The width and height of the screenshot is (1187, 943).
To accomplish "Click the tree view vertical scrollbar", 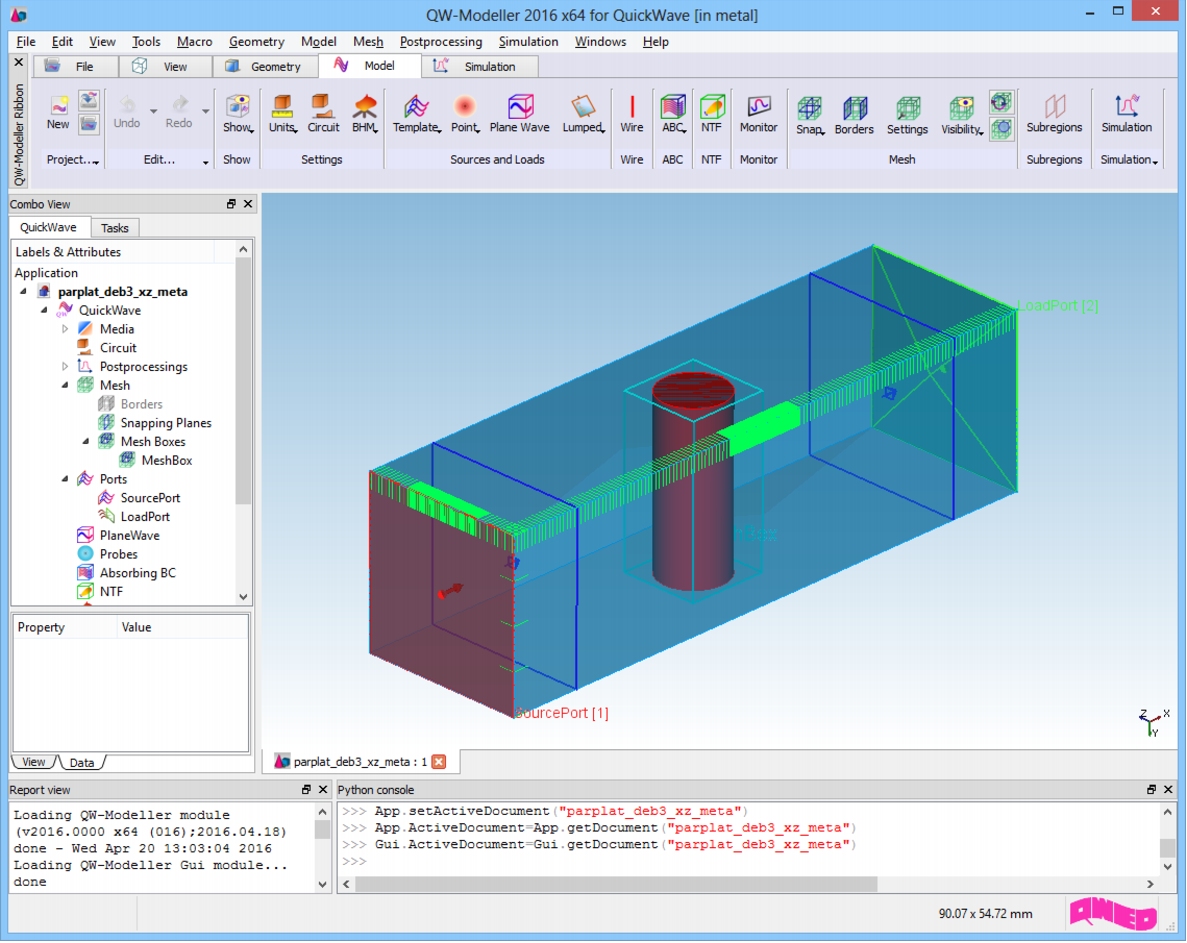I will (243, 381).
